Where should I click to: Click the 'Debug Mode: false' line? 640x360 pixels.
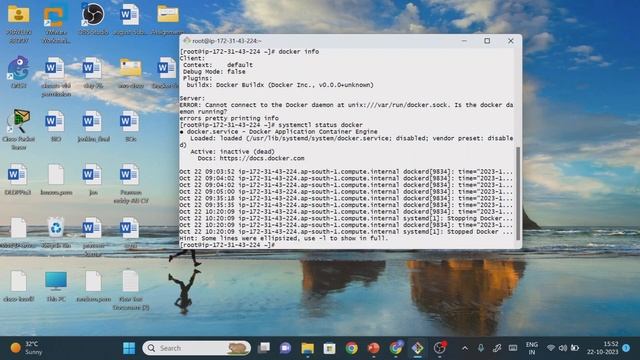pos(214,72)
